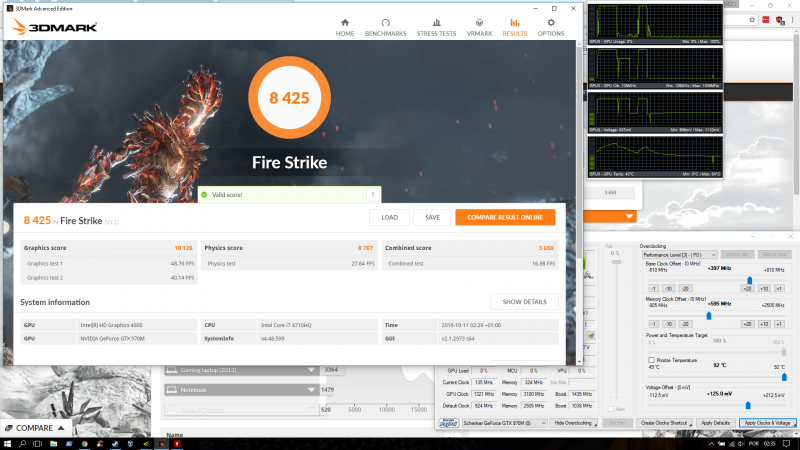This screenshot has height=450, width=800.
Task: Open the Stress Tests tab
Action: point(436,28)
